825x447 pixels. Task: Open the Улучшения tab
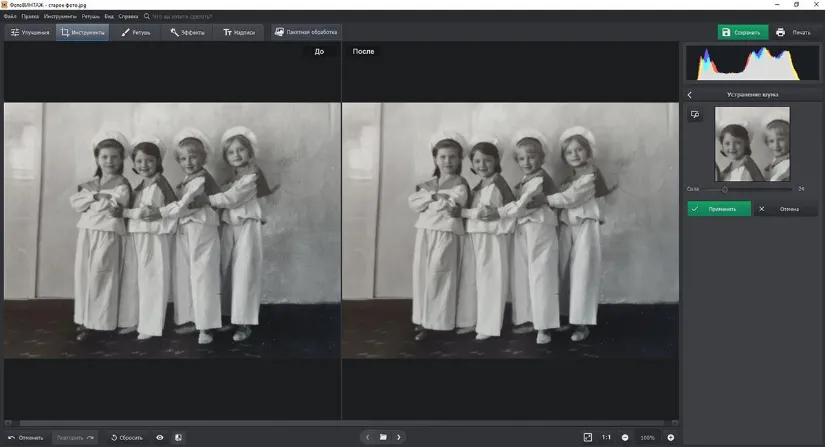(29, 32)
